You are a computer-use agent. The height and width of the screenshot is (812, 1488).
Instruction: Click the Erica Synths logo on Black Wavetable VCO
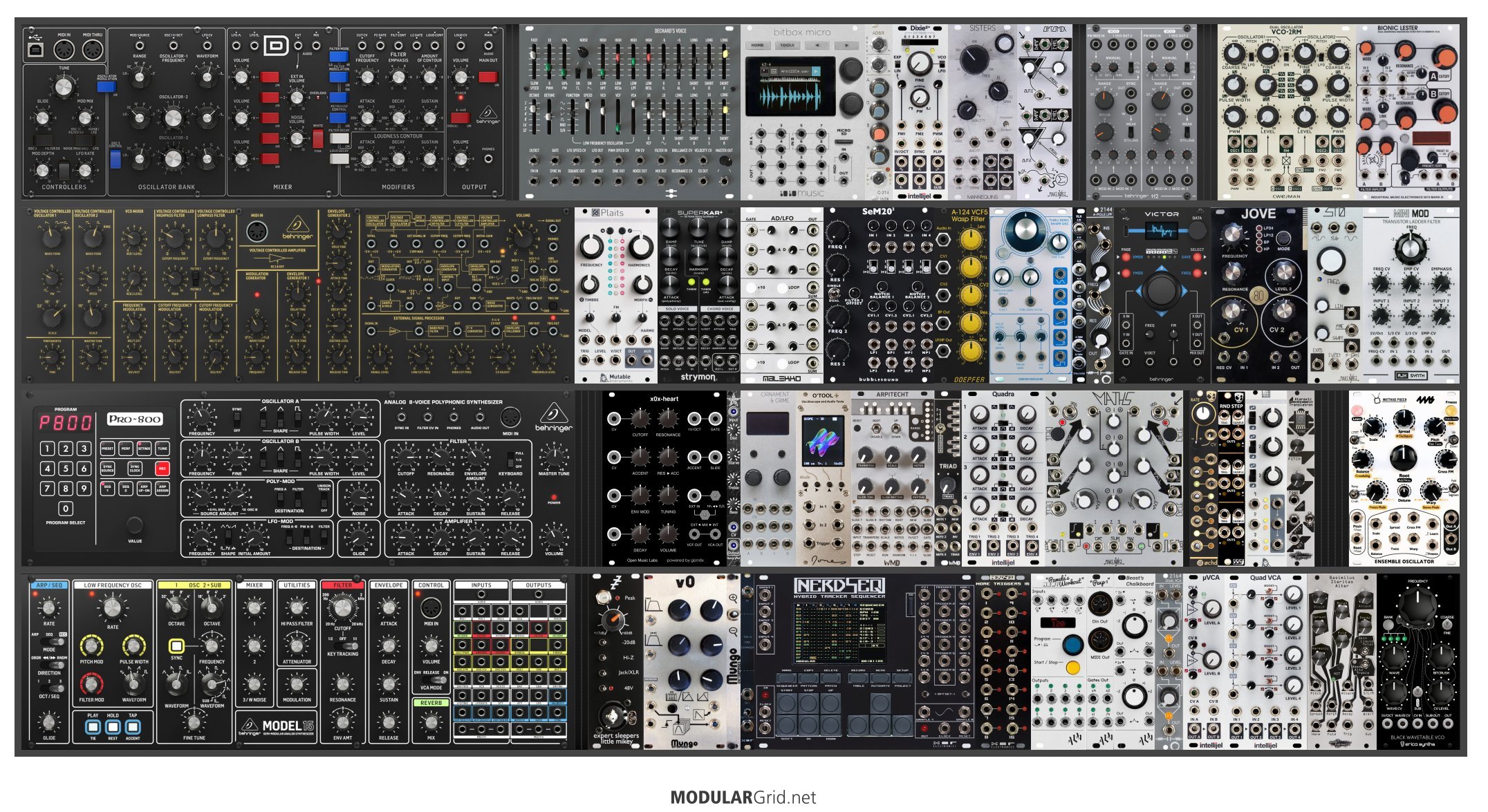tap(1417, 744)
